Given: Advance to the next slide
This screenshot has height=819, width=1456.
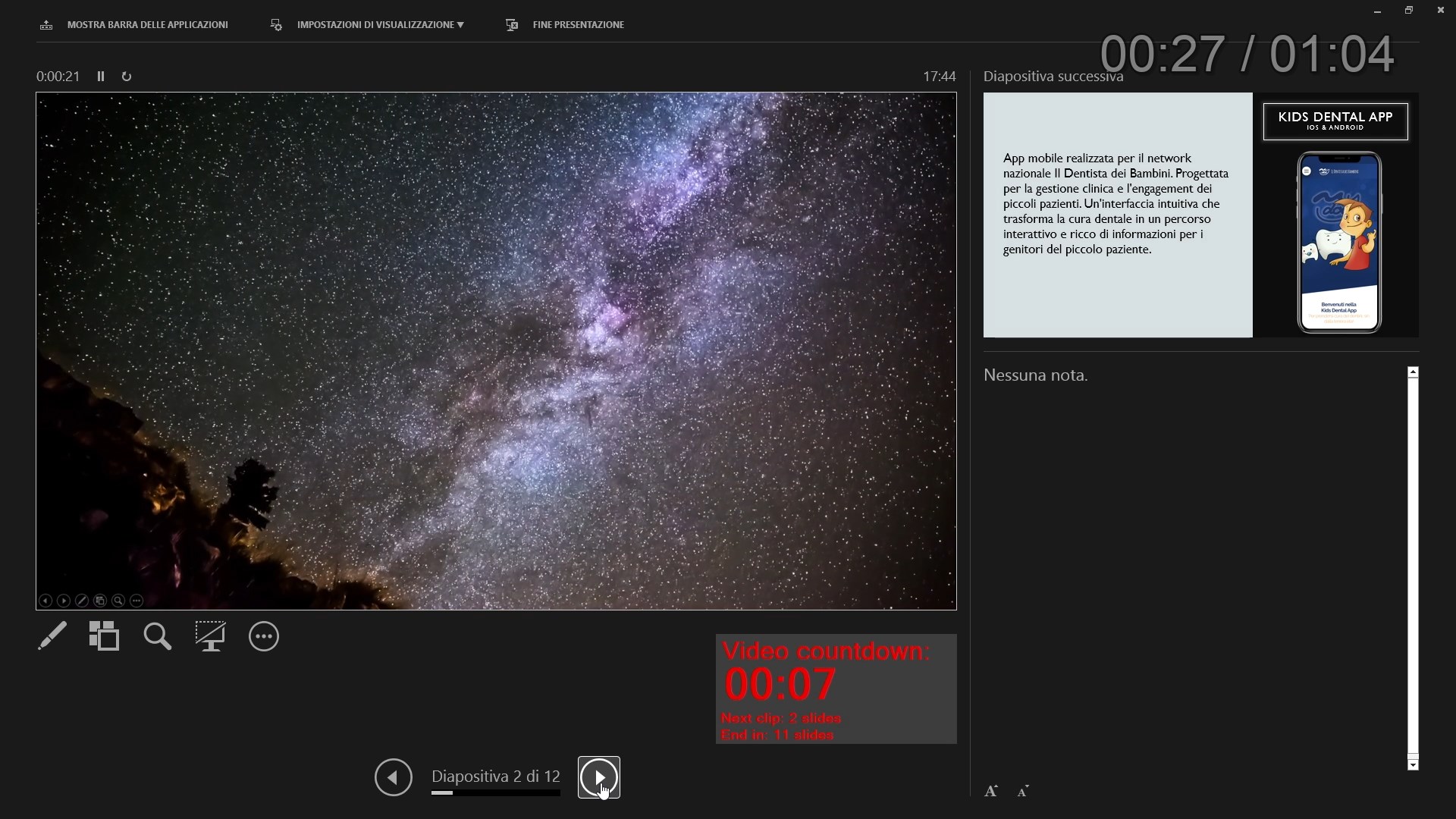Looking at the screenshot, I should pos(598,777).
